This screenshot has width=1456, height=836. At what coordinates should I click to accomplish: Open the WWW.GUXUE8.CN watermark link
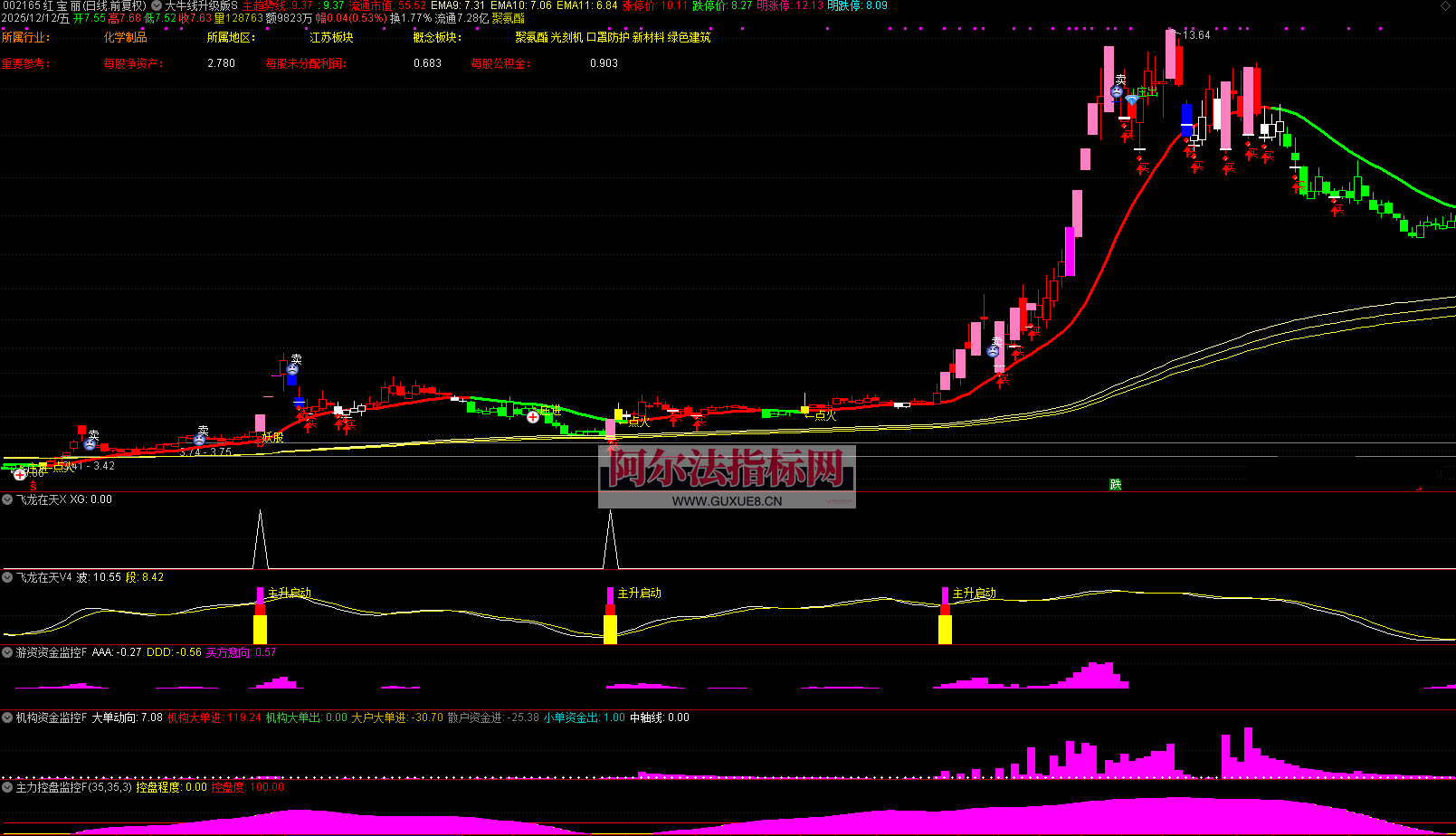tap(727, 500)
